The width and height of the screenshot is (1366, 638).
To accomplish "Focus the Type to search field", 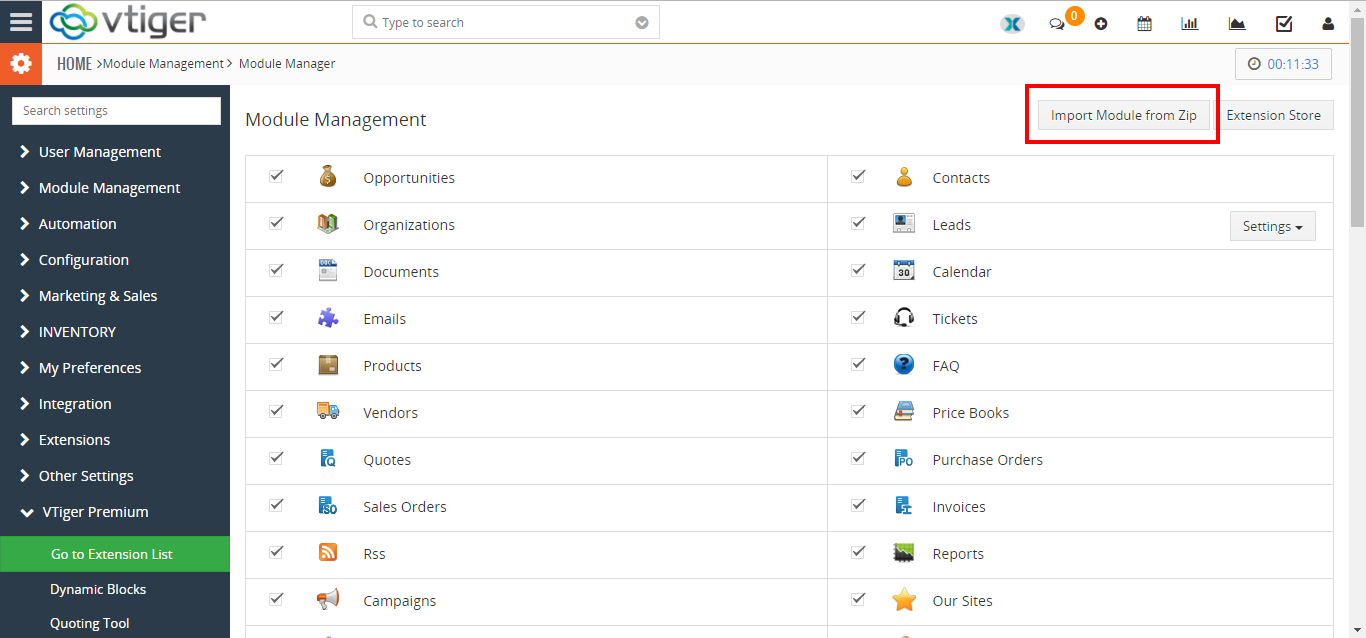I will pyautogui.click(x=506, y=22).
